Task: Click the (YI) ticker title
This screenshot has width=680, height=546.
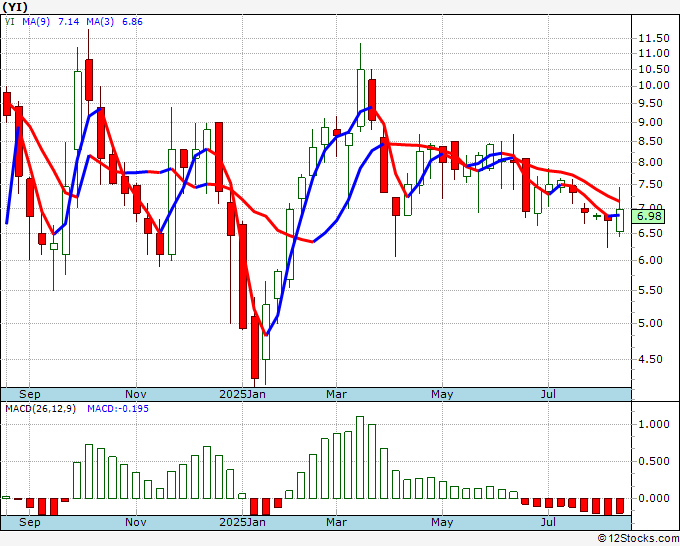Action: [15, 7]
